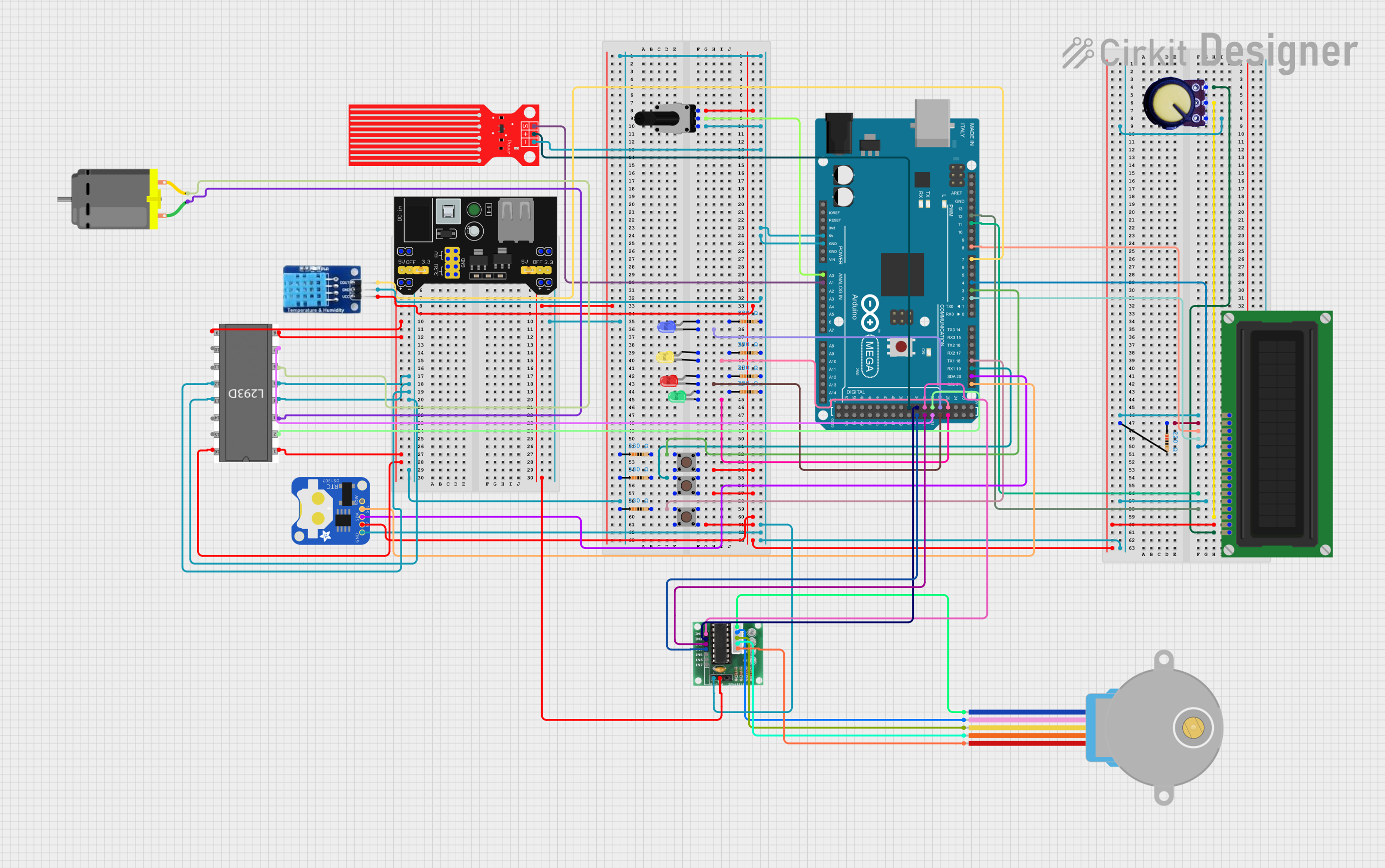Viewport: 1385px width, 868px height.
Task: Select the green LED on breadboard
Action: coord(677,396)
